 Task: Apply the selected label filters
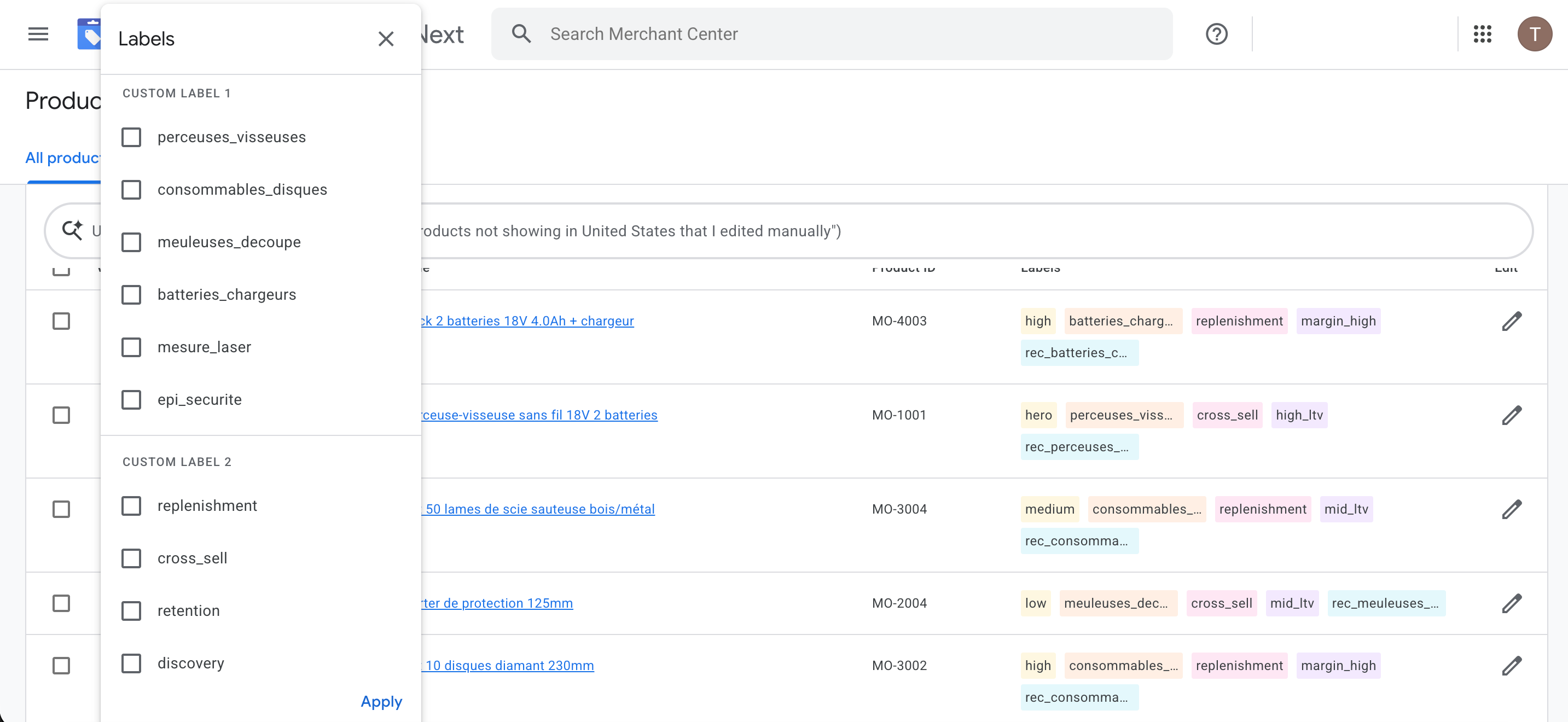(381, 702)
